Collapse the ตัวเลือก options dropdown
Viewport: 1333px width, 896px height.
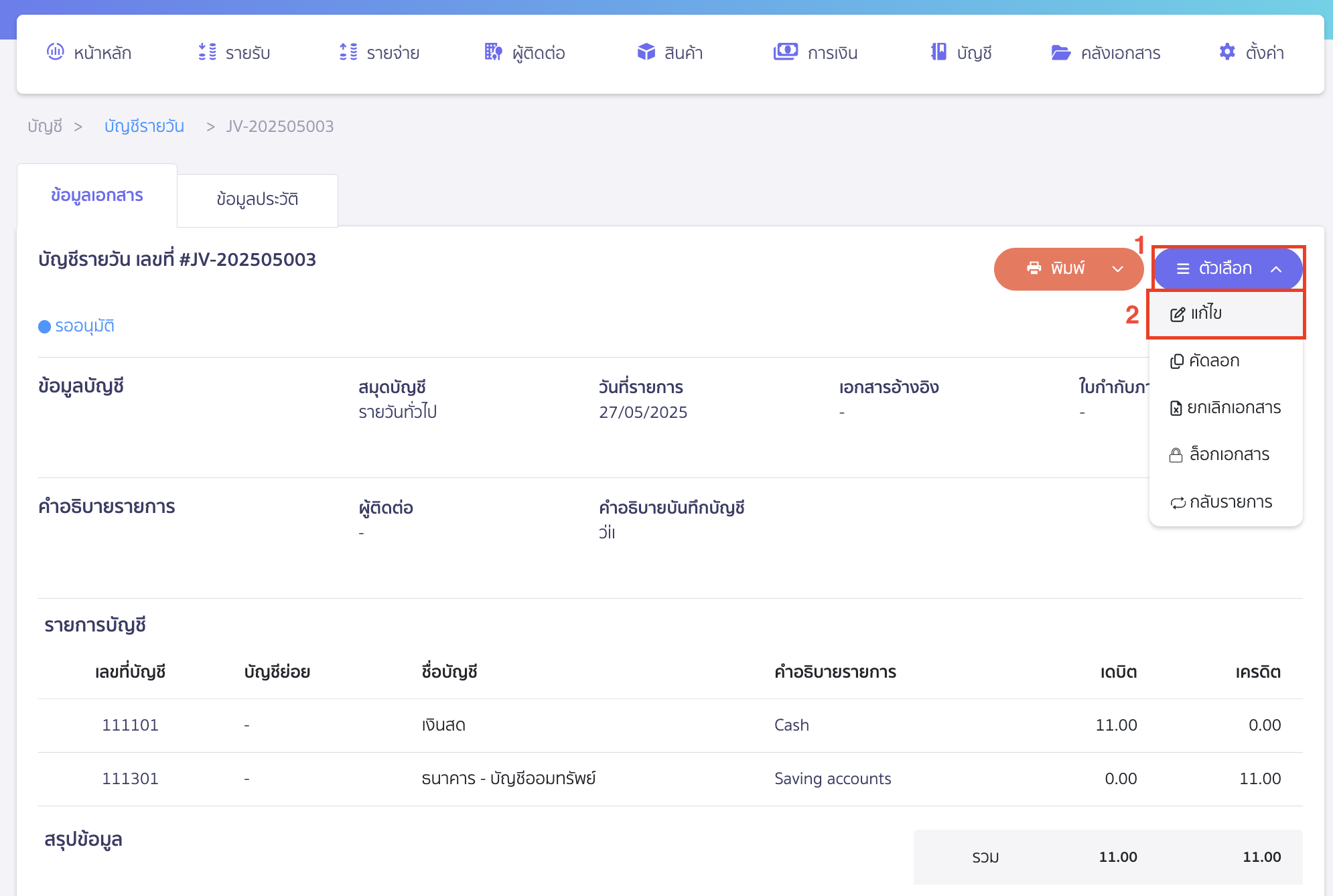(x=1275, y=269)
